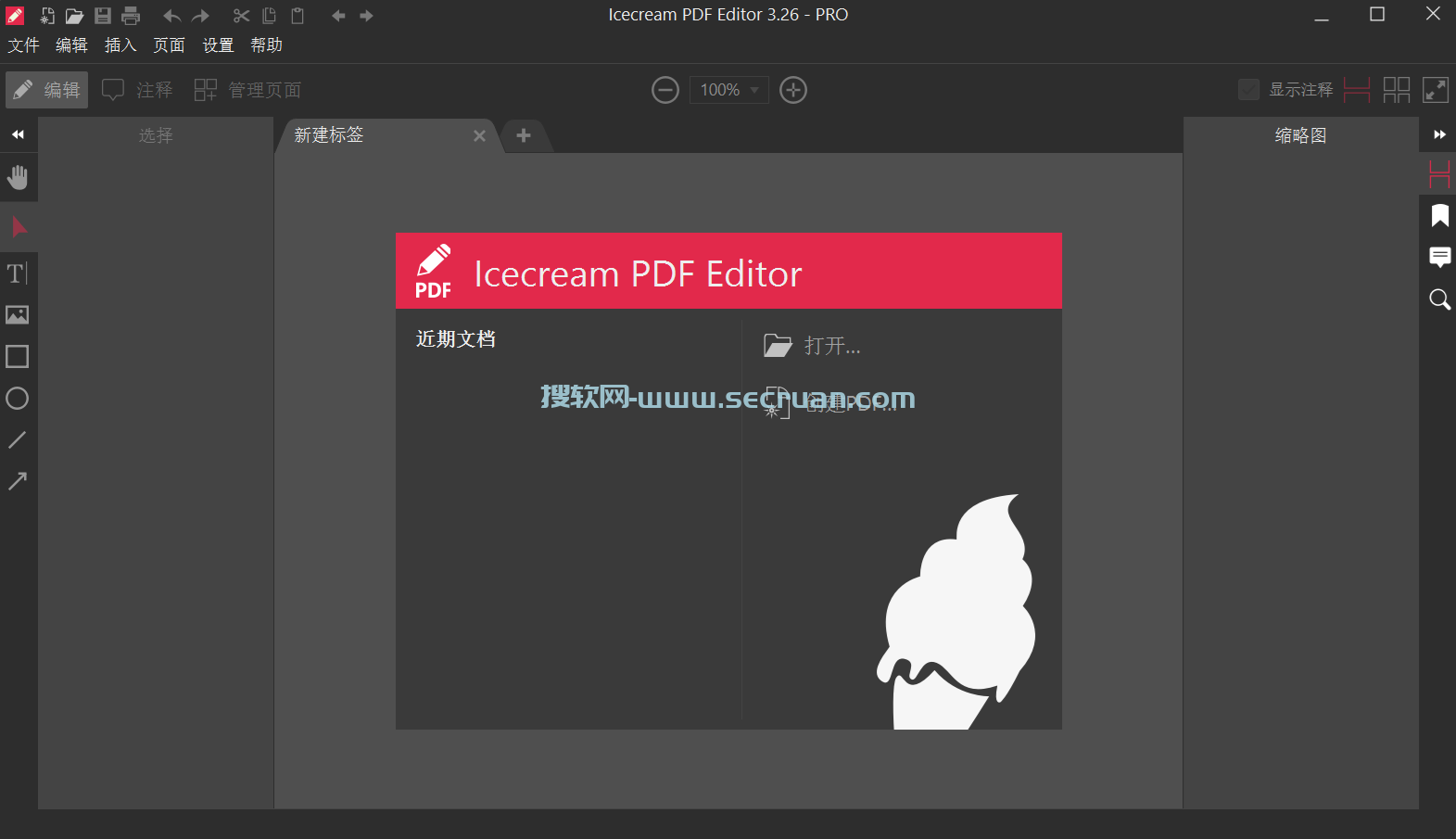
Task: Open the 编辑 menu in menu bar
Action: coord(71,45)
